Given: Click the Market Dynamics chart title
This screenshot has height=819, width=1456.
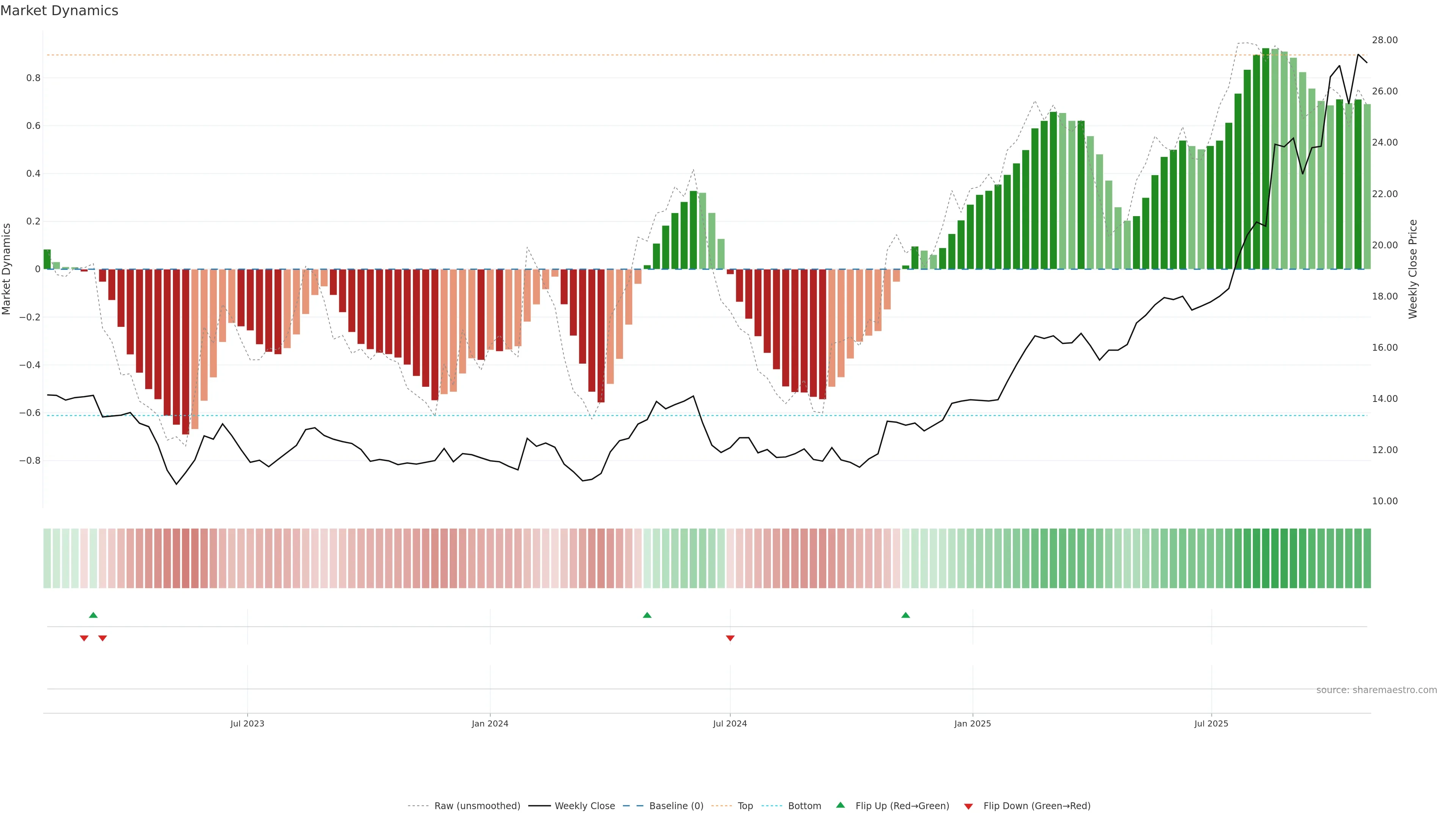Looking at the screenshot, I should [60, 11].
